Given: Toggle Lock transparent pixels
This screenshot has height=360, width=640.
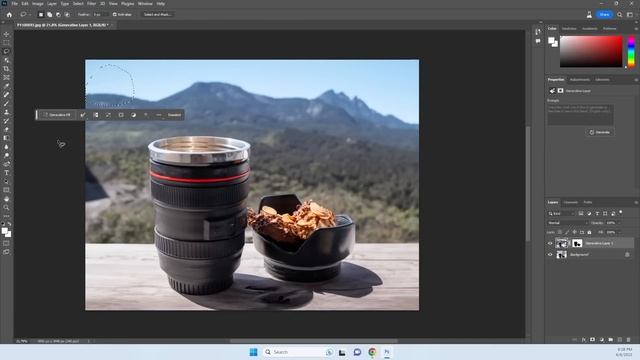Looking at the screenshot, I should click(560, 232).
